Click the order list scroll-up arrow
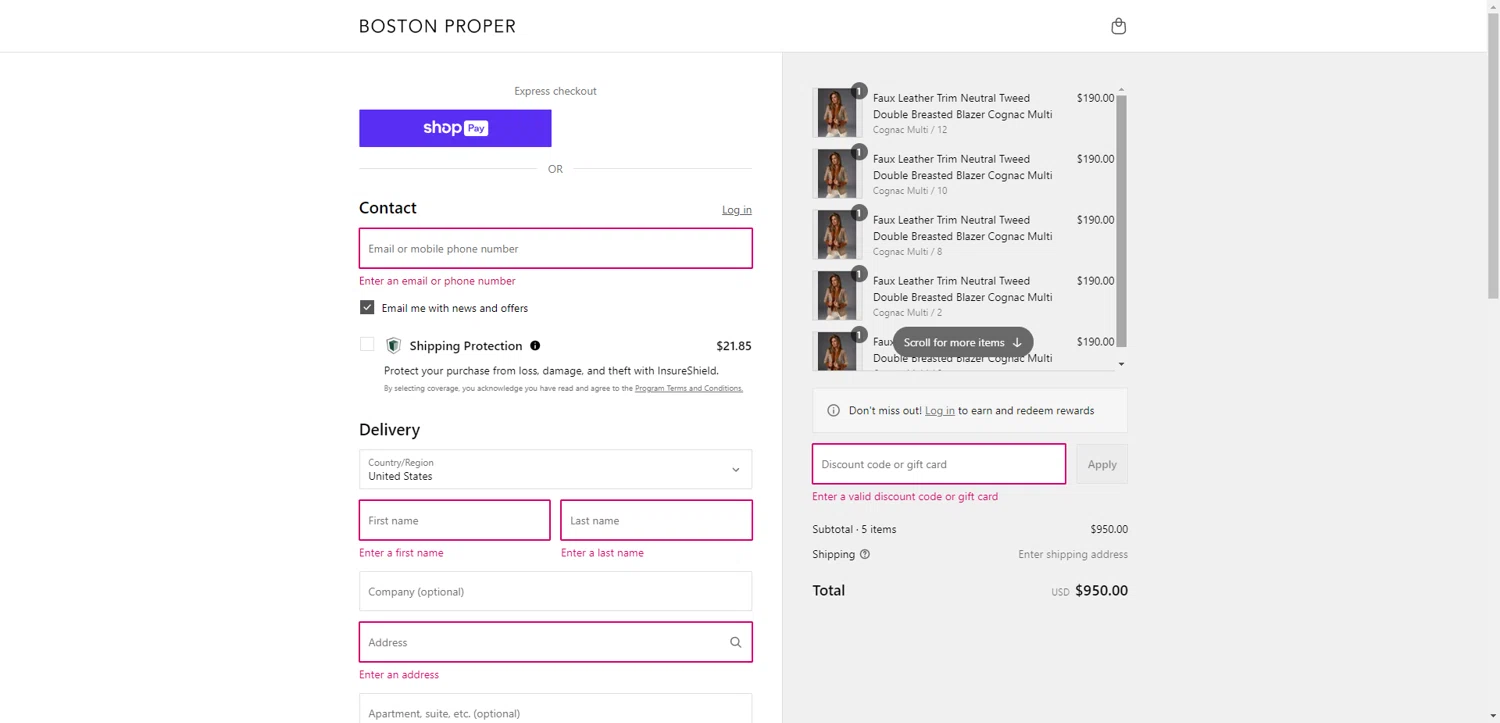 (1121, 90)
